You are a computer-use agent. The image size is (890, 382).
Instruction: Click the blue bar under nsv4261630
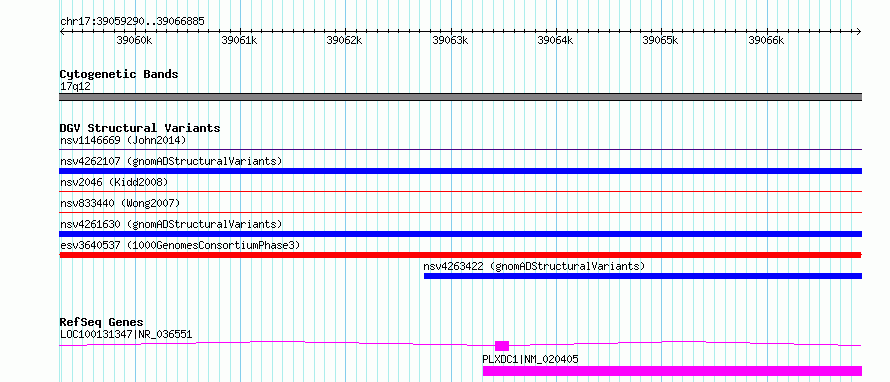click(x=460, y=234)
